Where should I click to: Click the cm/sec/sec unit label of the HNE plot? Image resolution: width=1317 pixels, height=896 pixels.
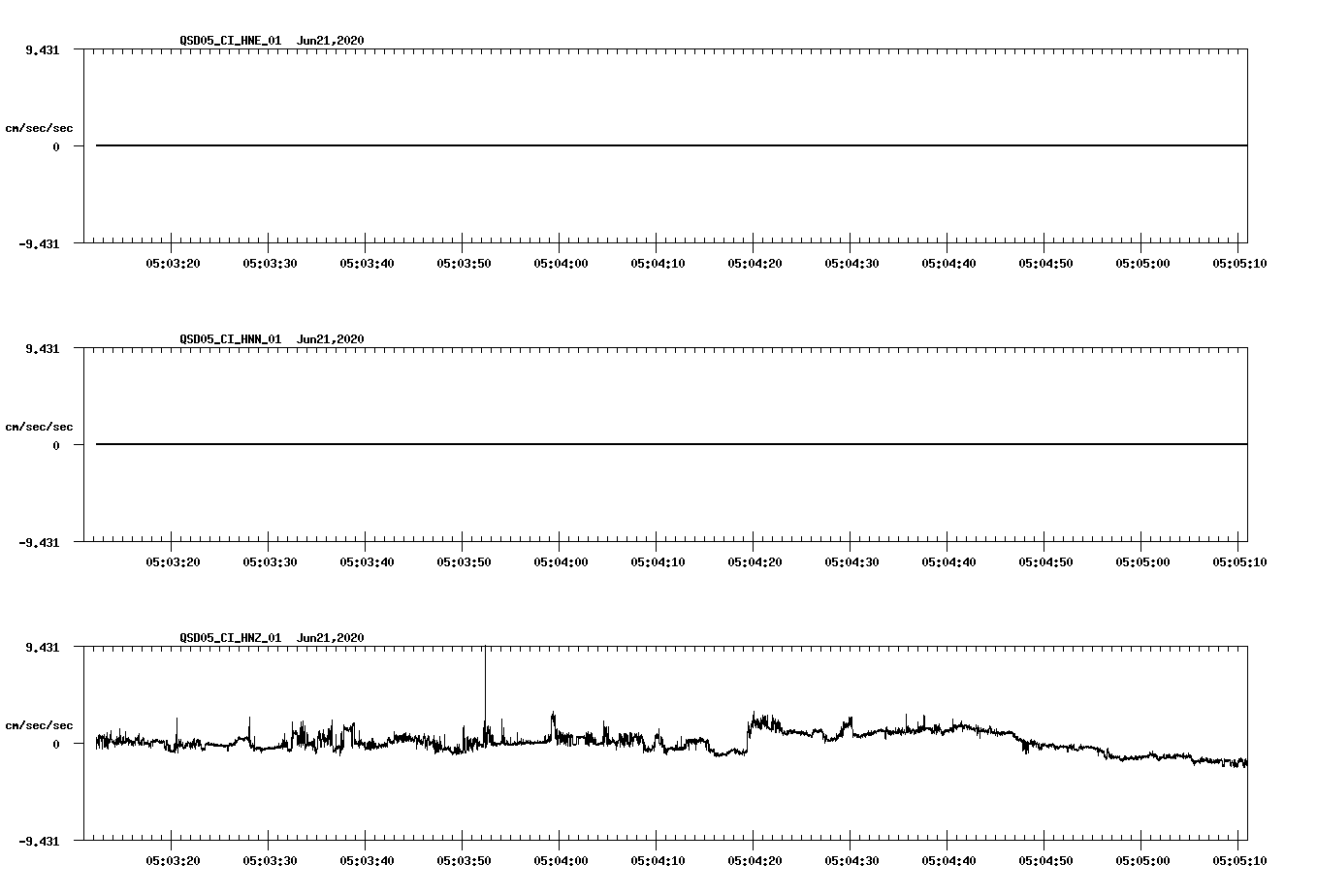click(x=39, y=128)
